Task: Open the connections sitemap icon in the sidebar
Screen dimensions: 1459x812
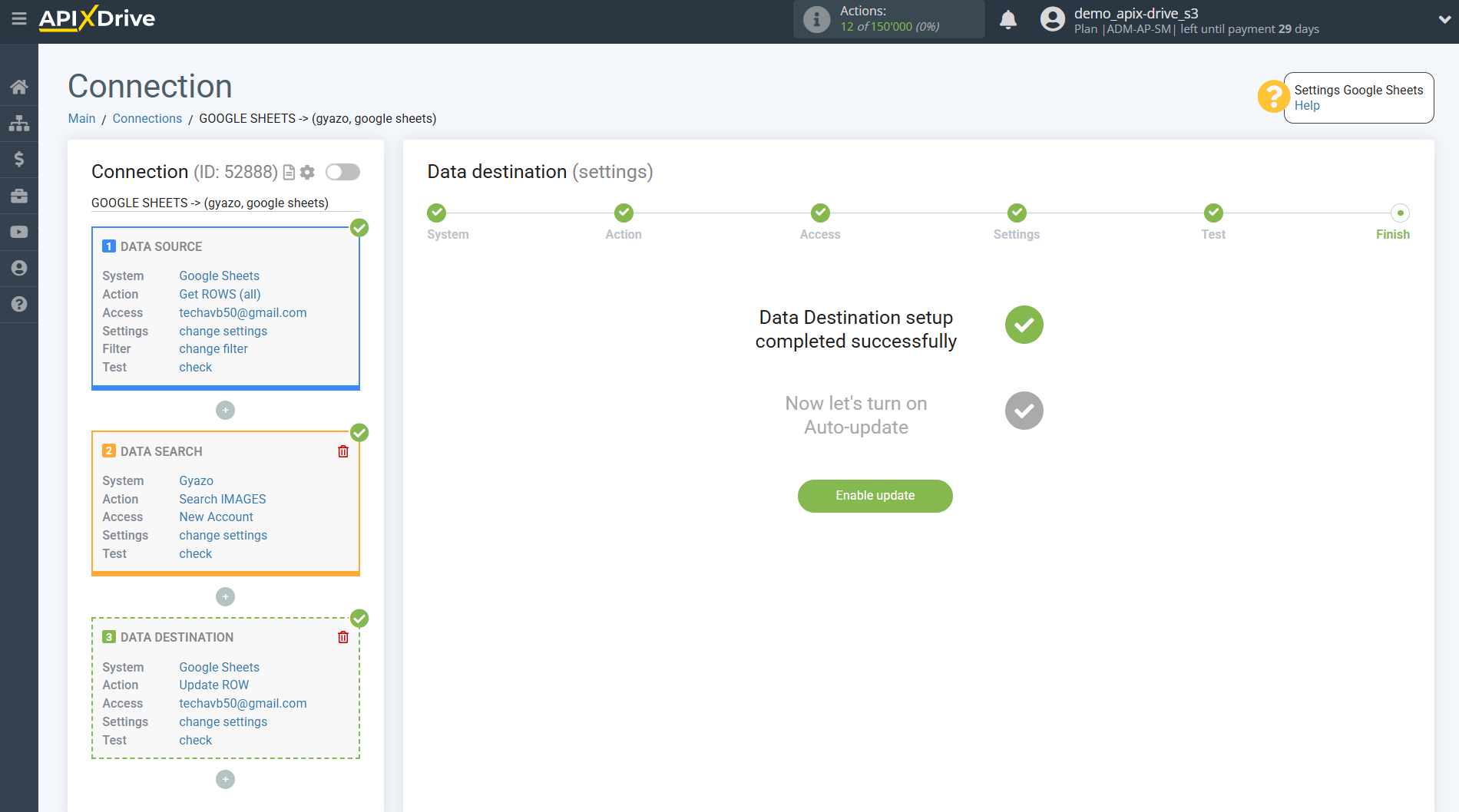Action: point(19,123)
